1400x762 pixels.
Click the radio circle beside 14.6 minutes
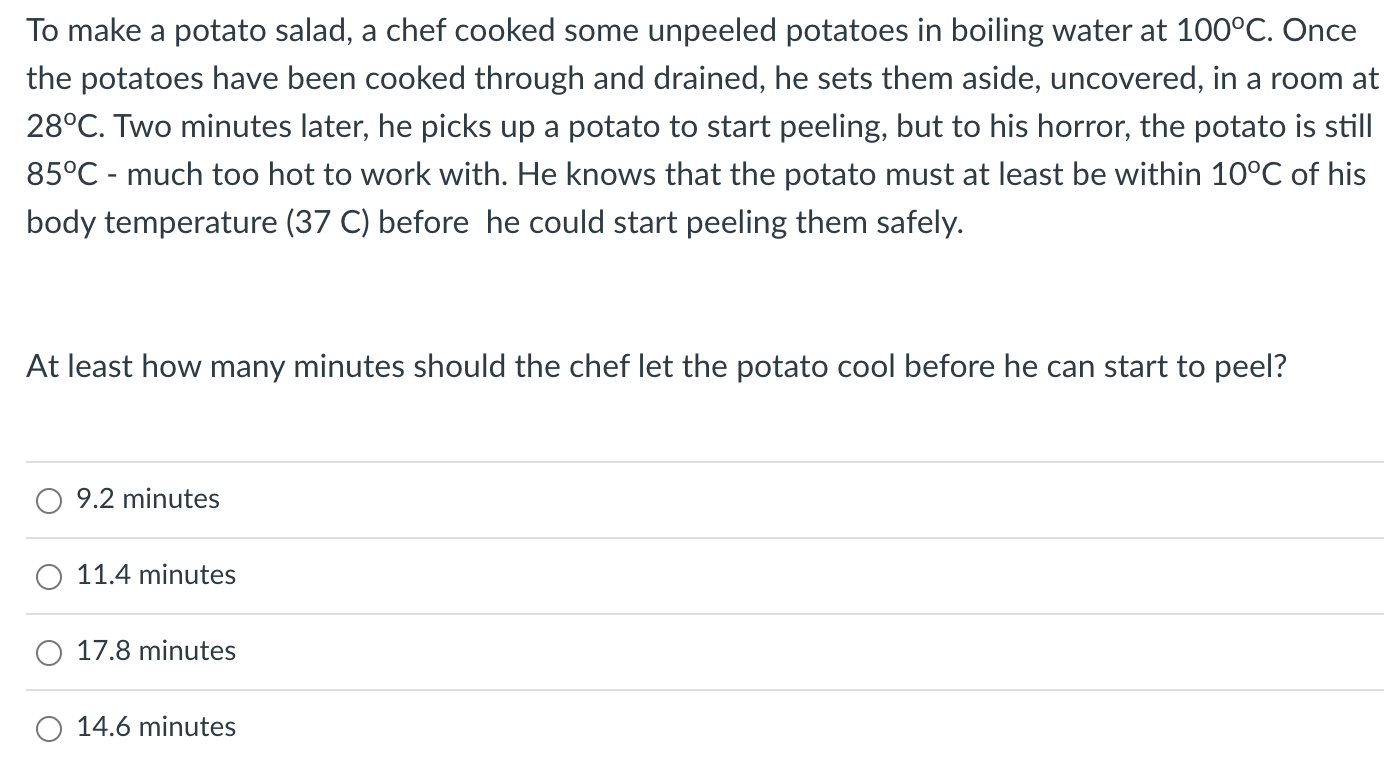pyautogui.click(x=48, y=728)
